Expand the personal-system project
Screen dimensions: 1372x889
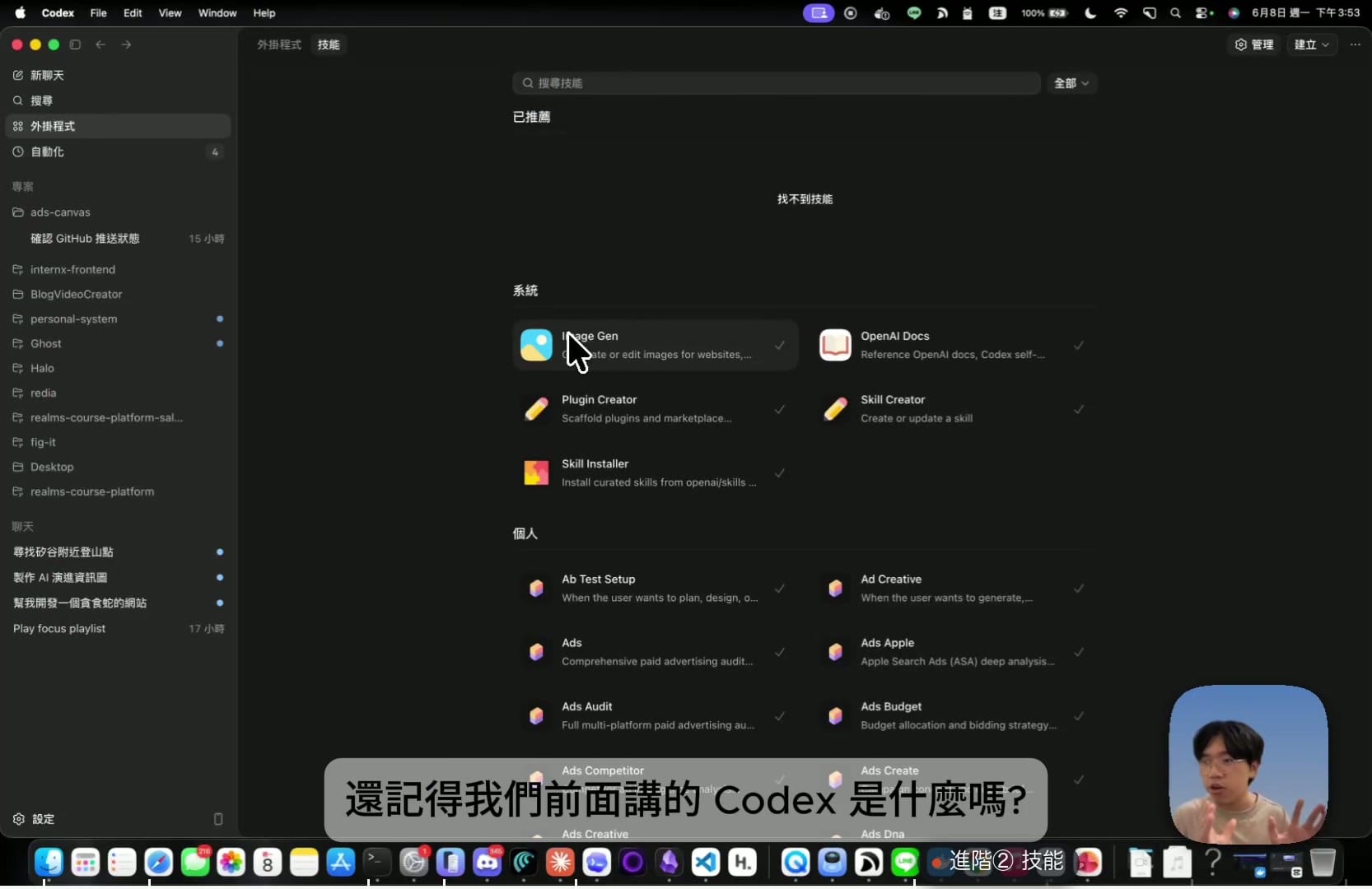click(118, 319)
